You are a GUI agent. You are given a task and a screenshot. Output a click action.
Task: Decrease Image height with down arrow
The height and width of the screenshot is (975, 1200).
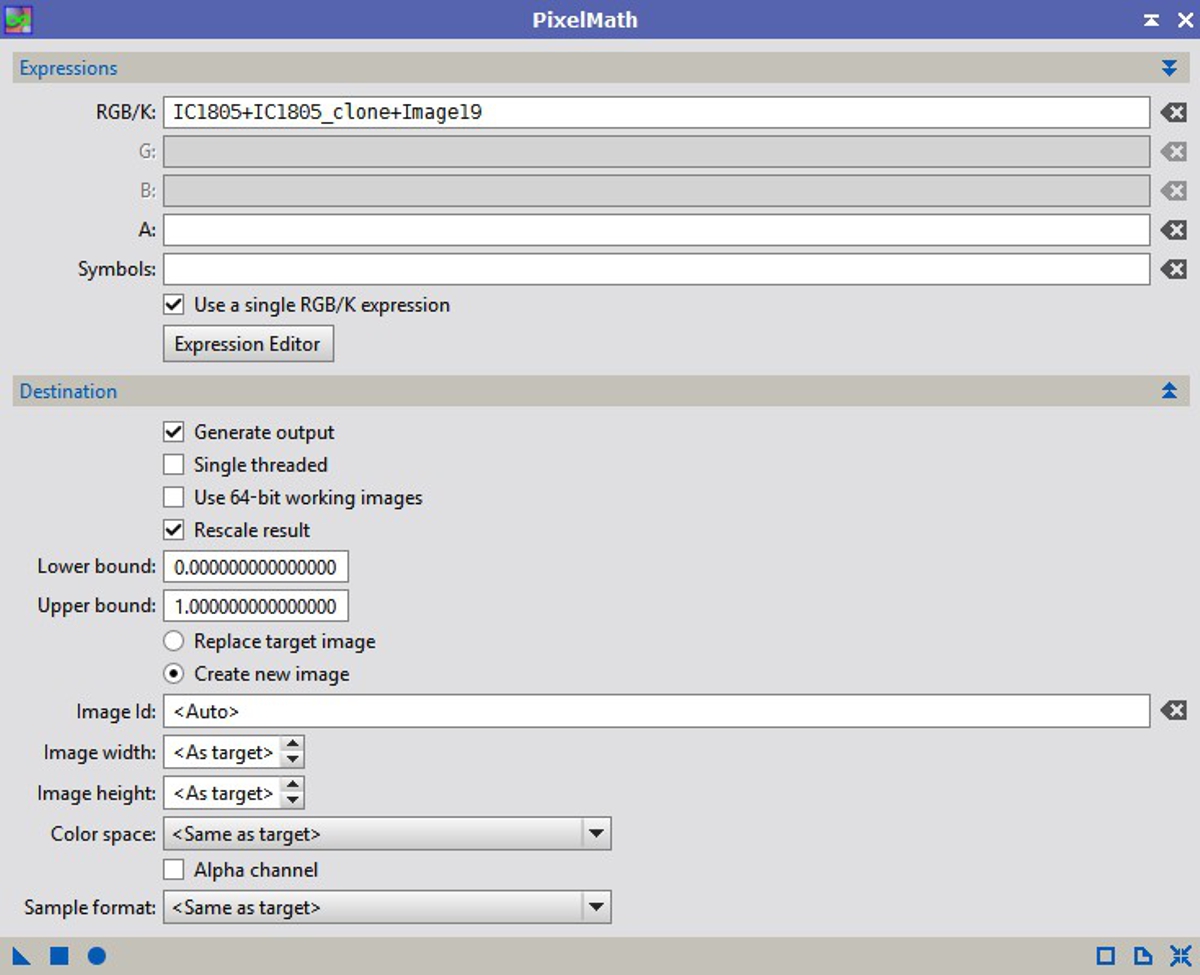click(x=292, y=801)
